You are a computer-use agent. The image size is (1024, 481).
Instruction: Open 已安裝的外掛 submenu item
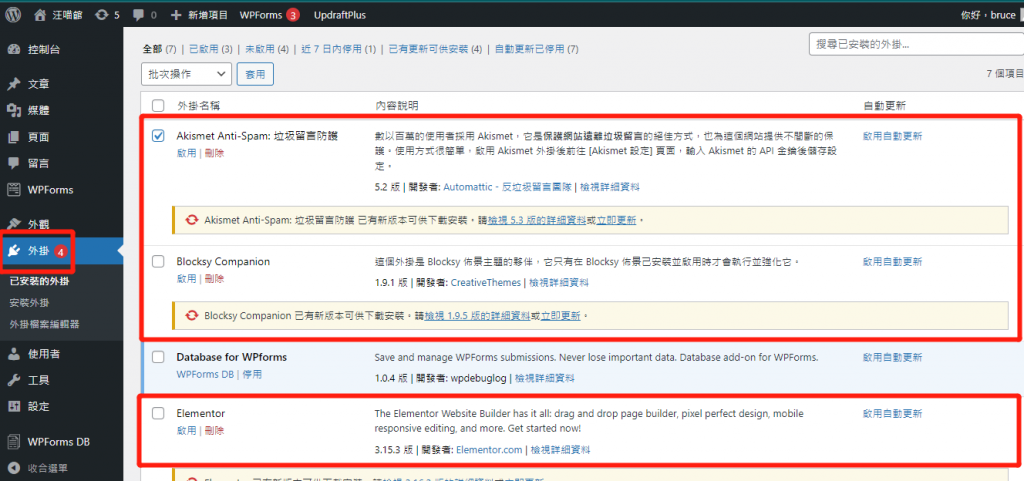pos(40,282)
